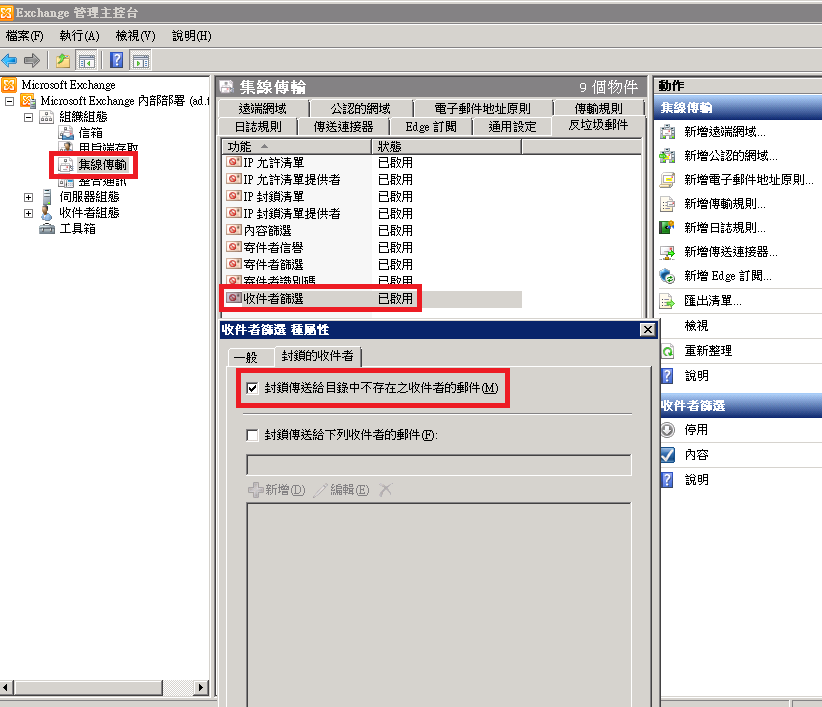Click the 新增日誌規則 icon
822x707 pixels.
pyautogui.click(x=667, y=227)
